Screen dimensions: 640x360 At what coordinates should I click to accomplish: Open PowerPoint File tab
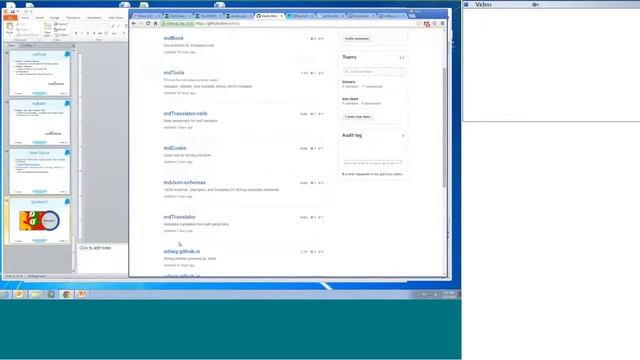(10, 18)
